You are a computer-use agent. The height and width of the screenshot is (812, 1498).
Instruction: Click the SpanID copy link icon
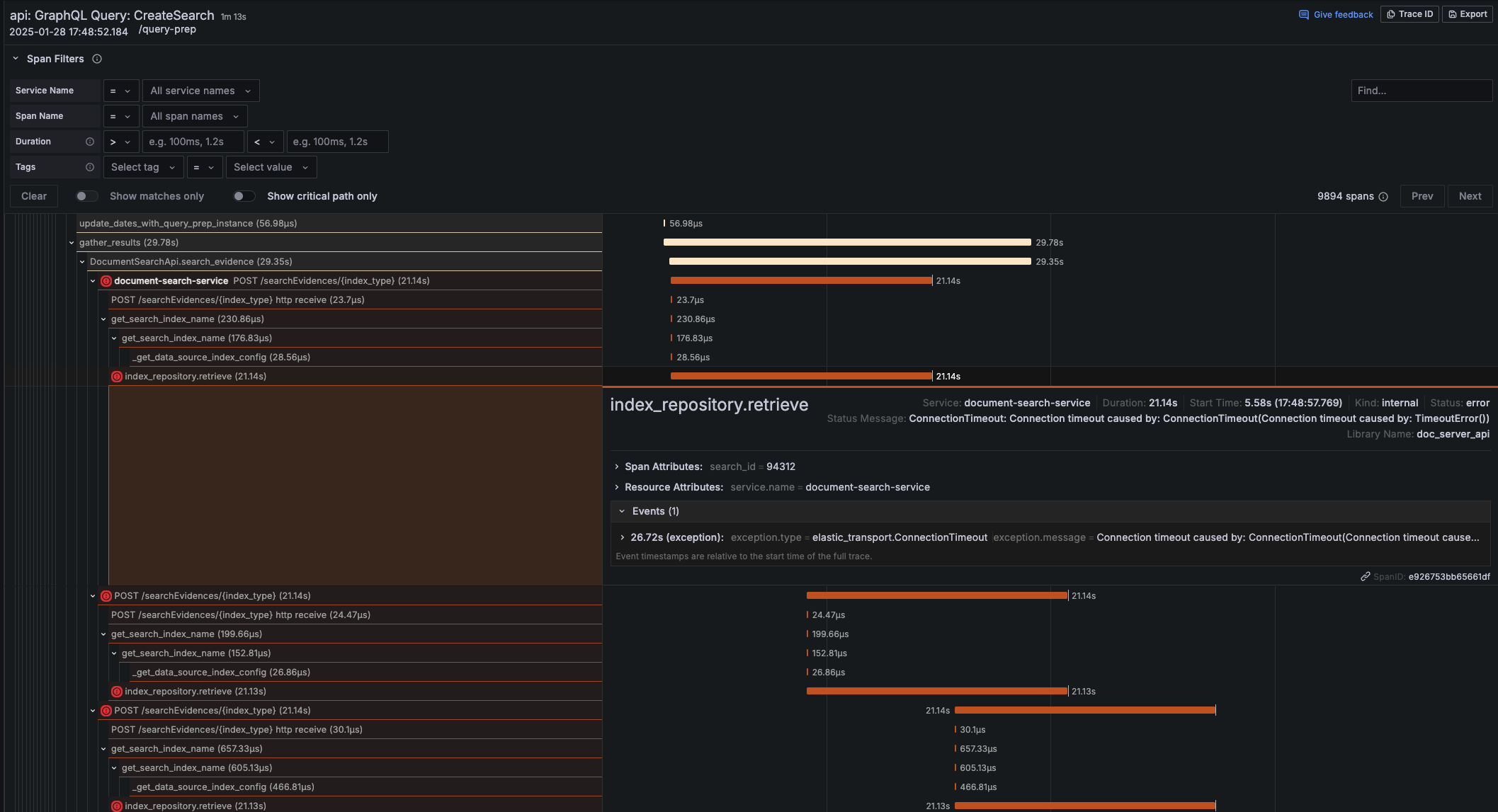tap(1365, 576)
